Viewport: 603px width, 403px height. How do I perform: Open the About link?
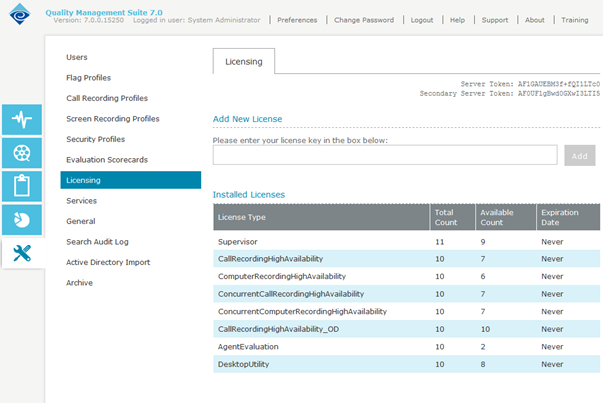tap(535, 20)
